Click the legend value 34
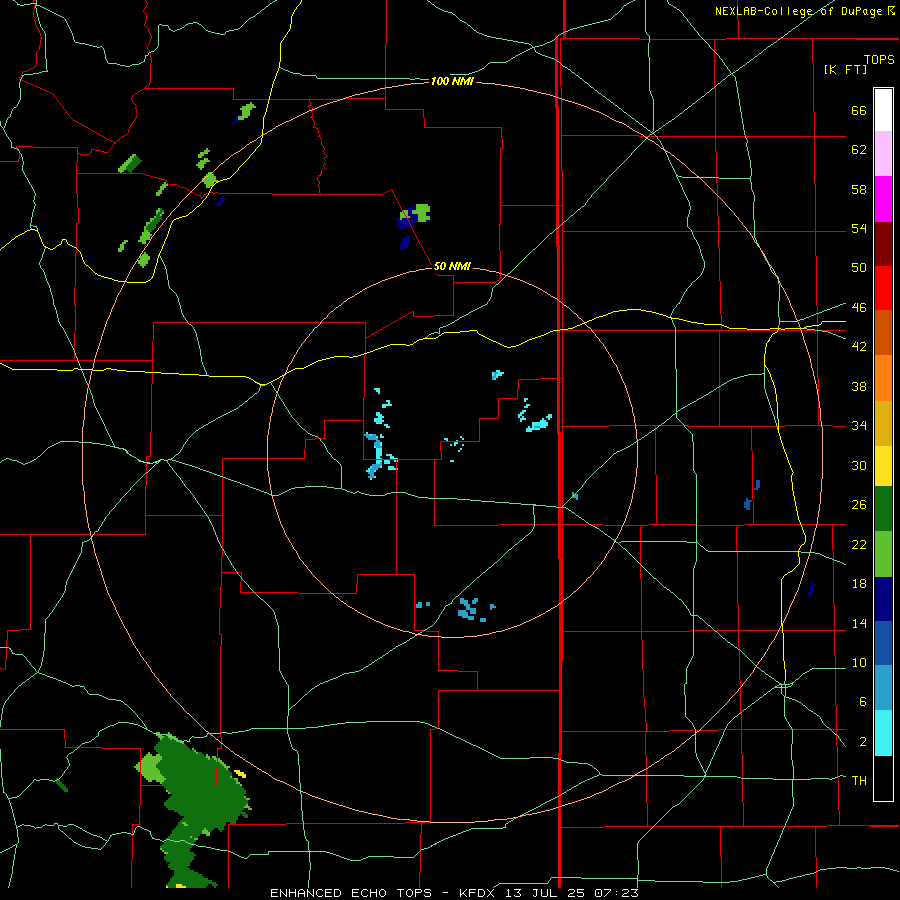 tap(859, 426)
